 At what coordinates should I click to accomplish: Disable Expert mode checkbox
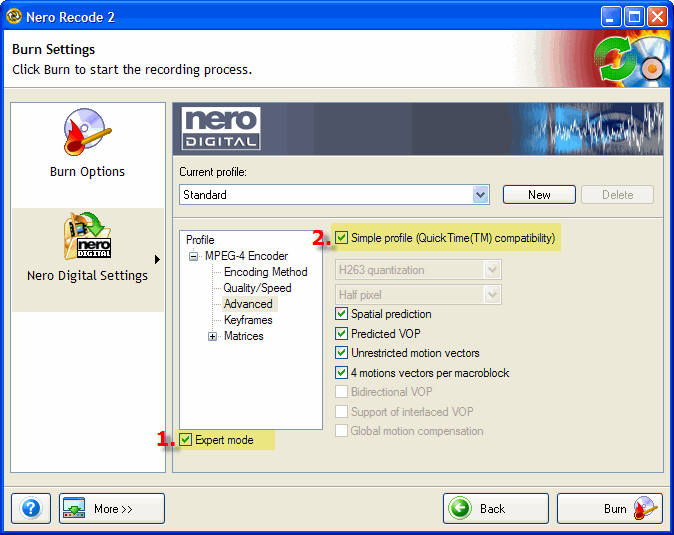(186, 440)
